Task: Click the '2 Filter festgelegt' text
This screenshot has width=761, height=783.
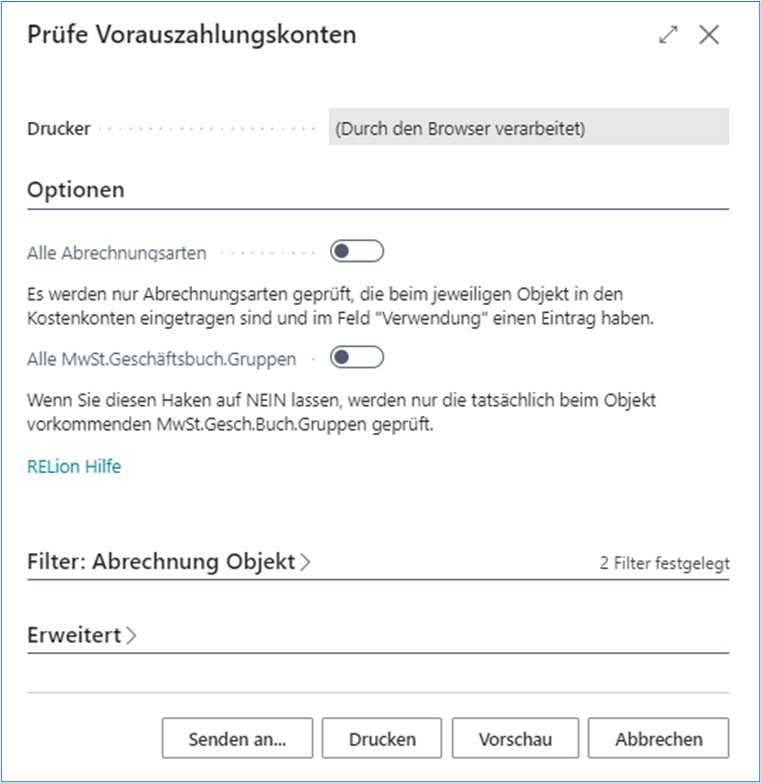Action: pos(664,563)
